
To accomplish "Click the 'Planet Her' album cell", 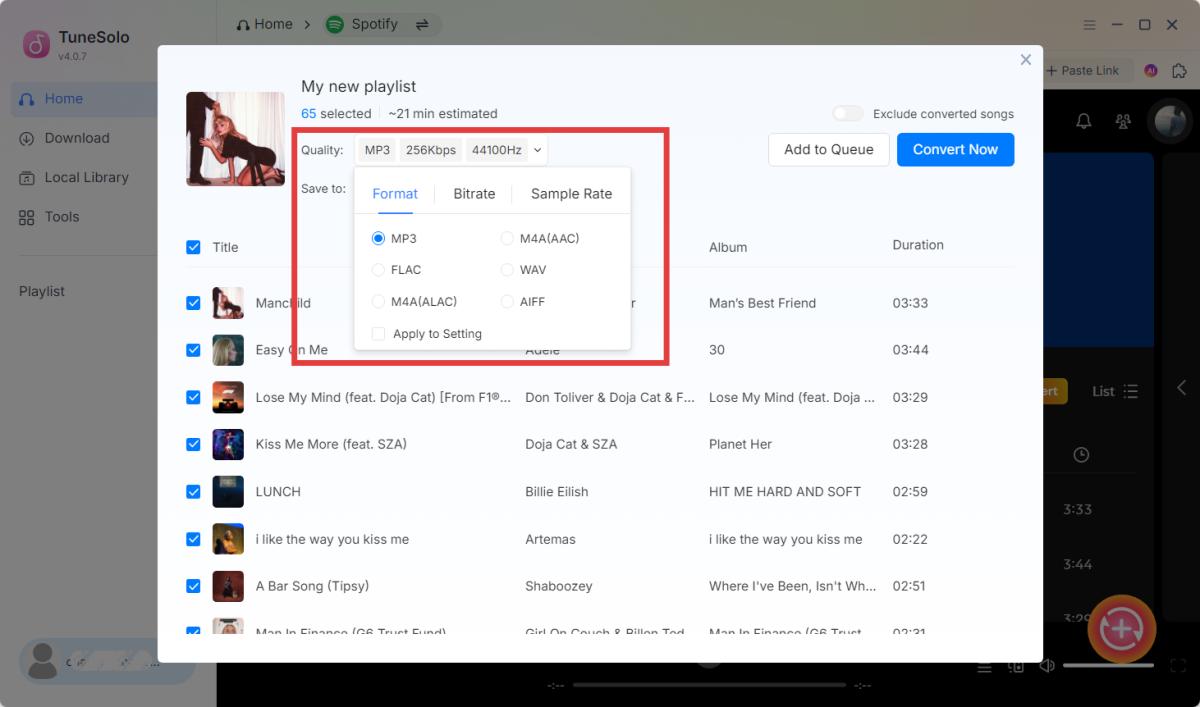I will (741, 444).
